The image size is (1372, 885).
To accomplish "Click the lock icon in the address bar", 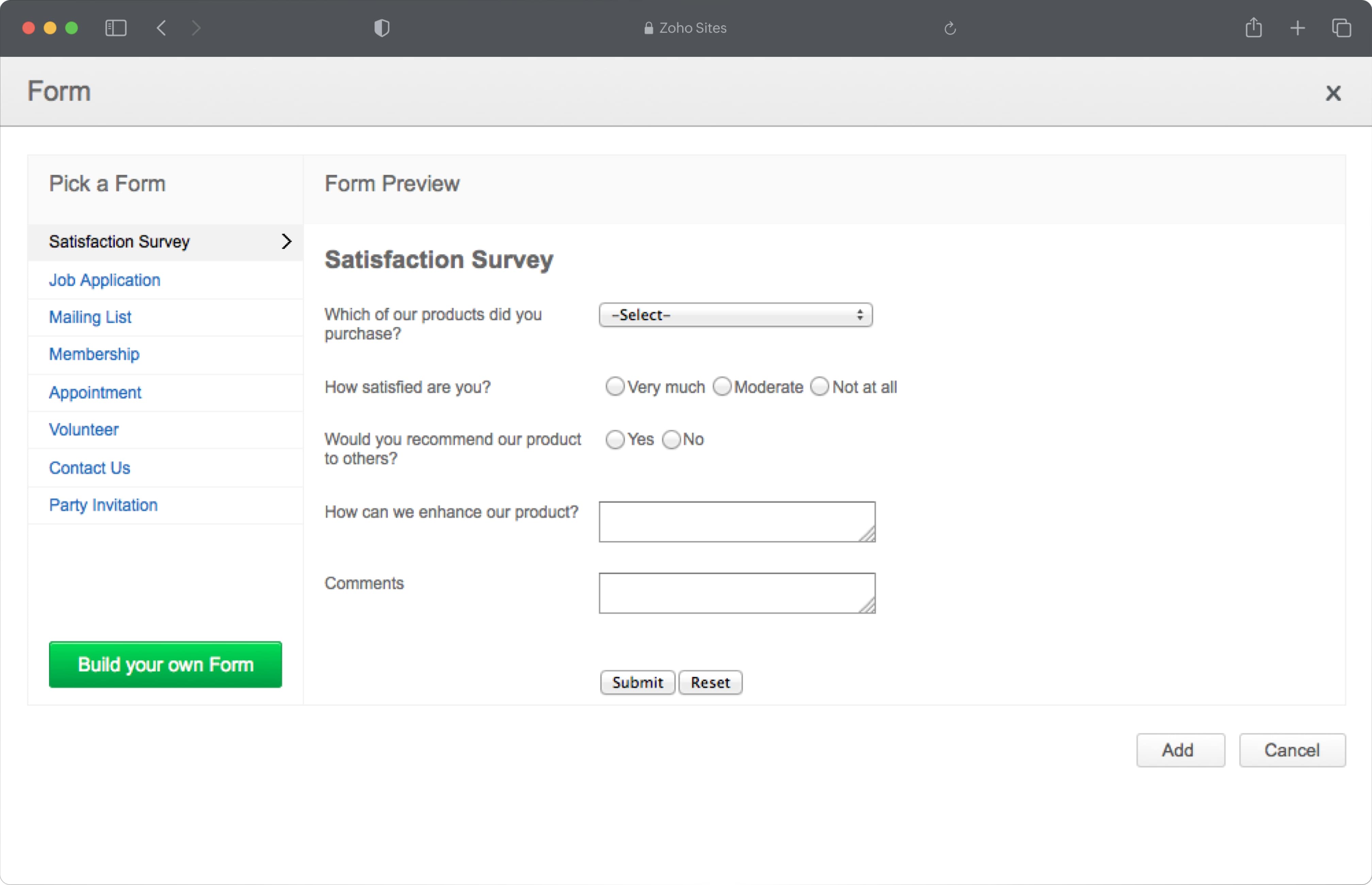I will point(648,28).
